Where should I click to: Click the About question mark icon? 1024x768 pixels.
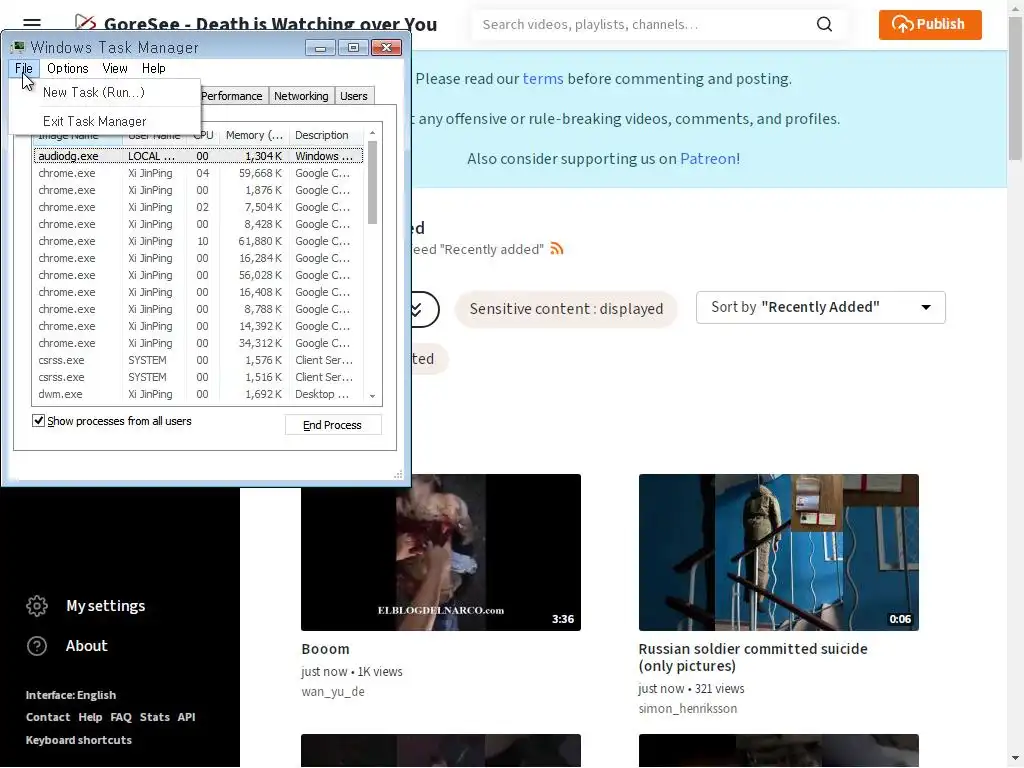point(37,646)
